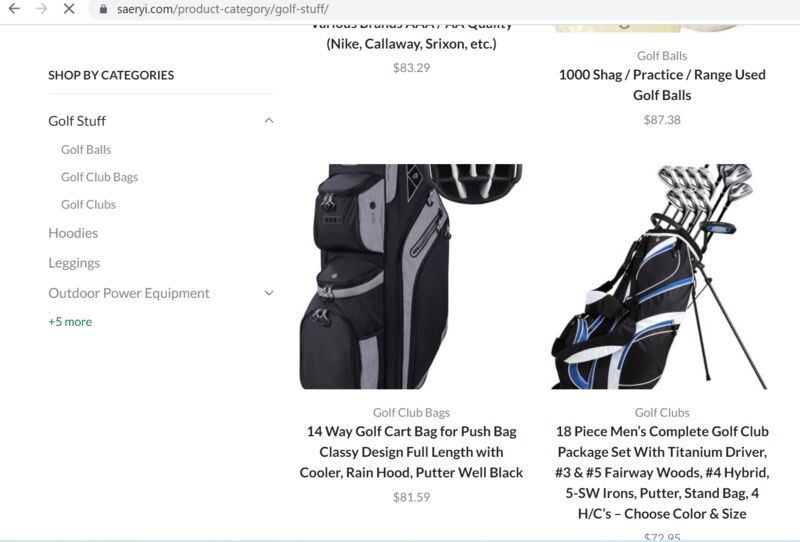Image resolution: width=800 pixels, height=542 pixels.
Task: Expand the Outdoor Power Equipment chevron
Action: [x=269, y=293]
